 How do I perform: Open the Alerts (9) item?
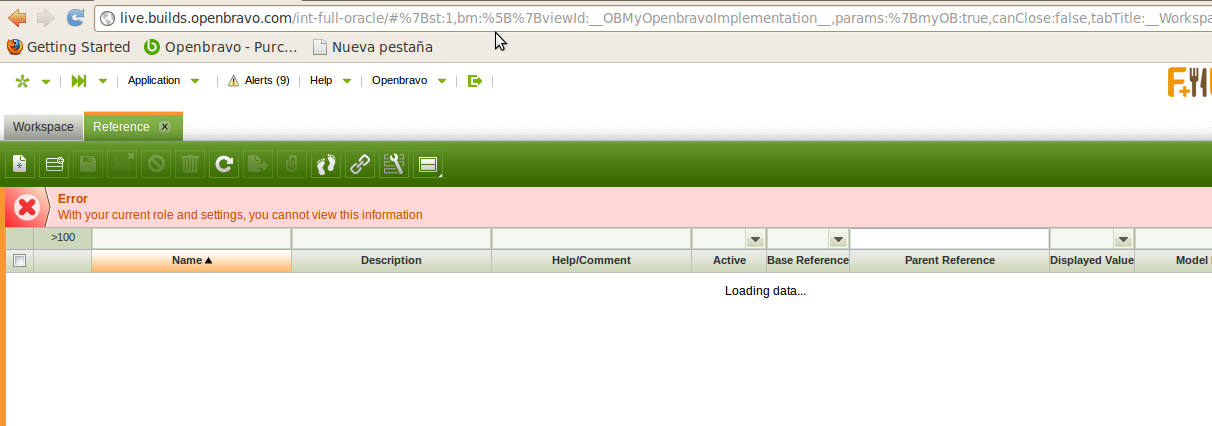tap(267, 81)
